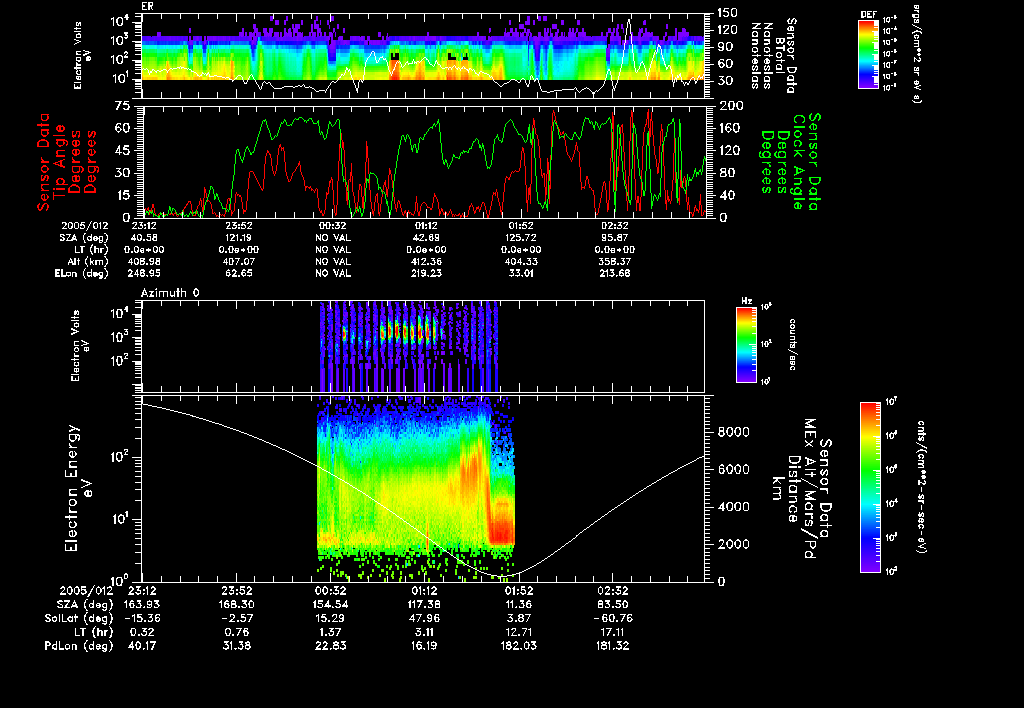Click the 'MEx Alt/Mars/Pd' axis label
This screenshot has height=708, width=1024.
click(810, 489)
